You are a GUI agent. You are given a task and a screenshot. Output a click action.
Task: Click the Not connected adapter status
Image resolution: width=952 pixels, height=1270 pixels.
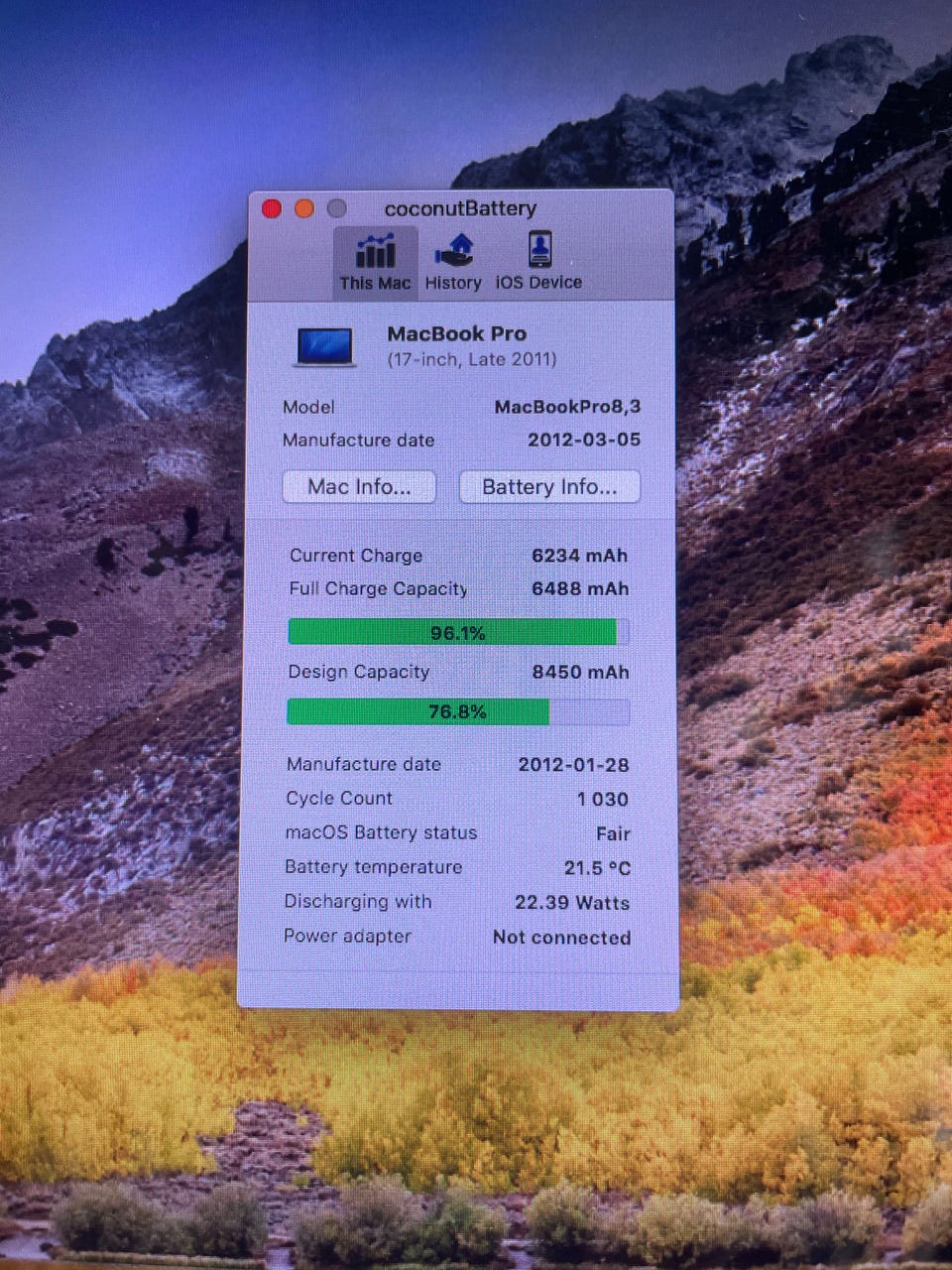point(561,938)
